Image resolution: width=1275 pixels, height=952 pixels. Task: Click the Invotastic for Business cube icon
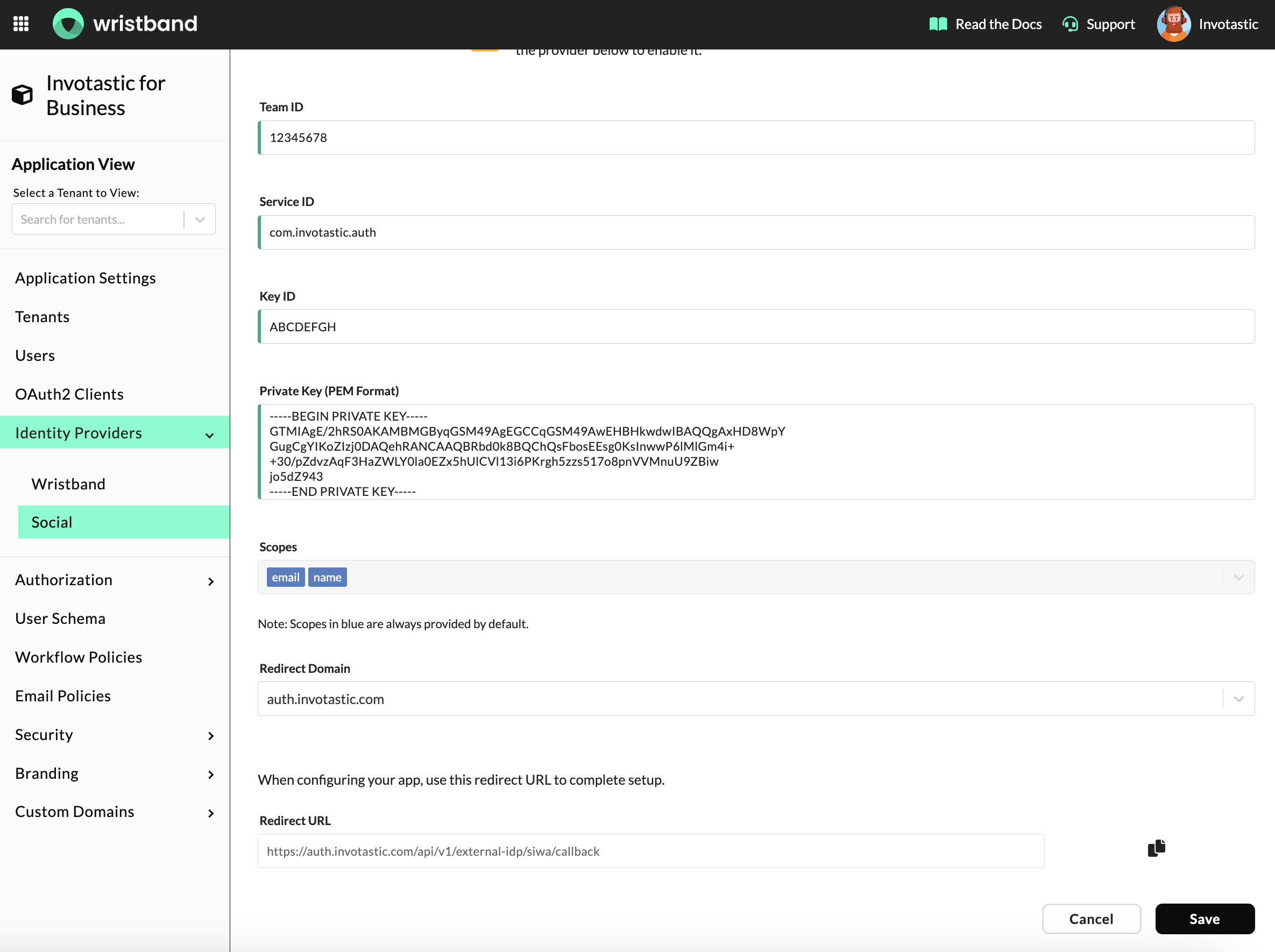pos(23,95)
